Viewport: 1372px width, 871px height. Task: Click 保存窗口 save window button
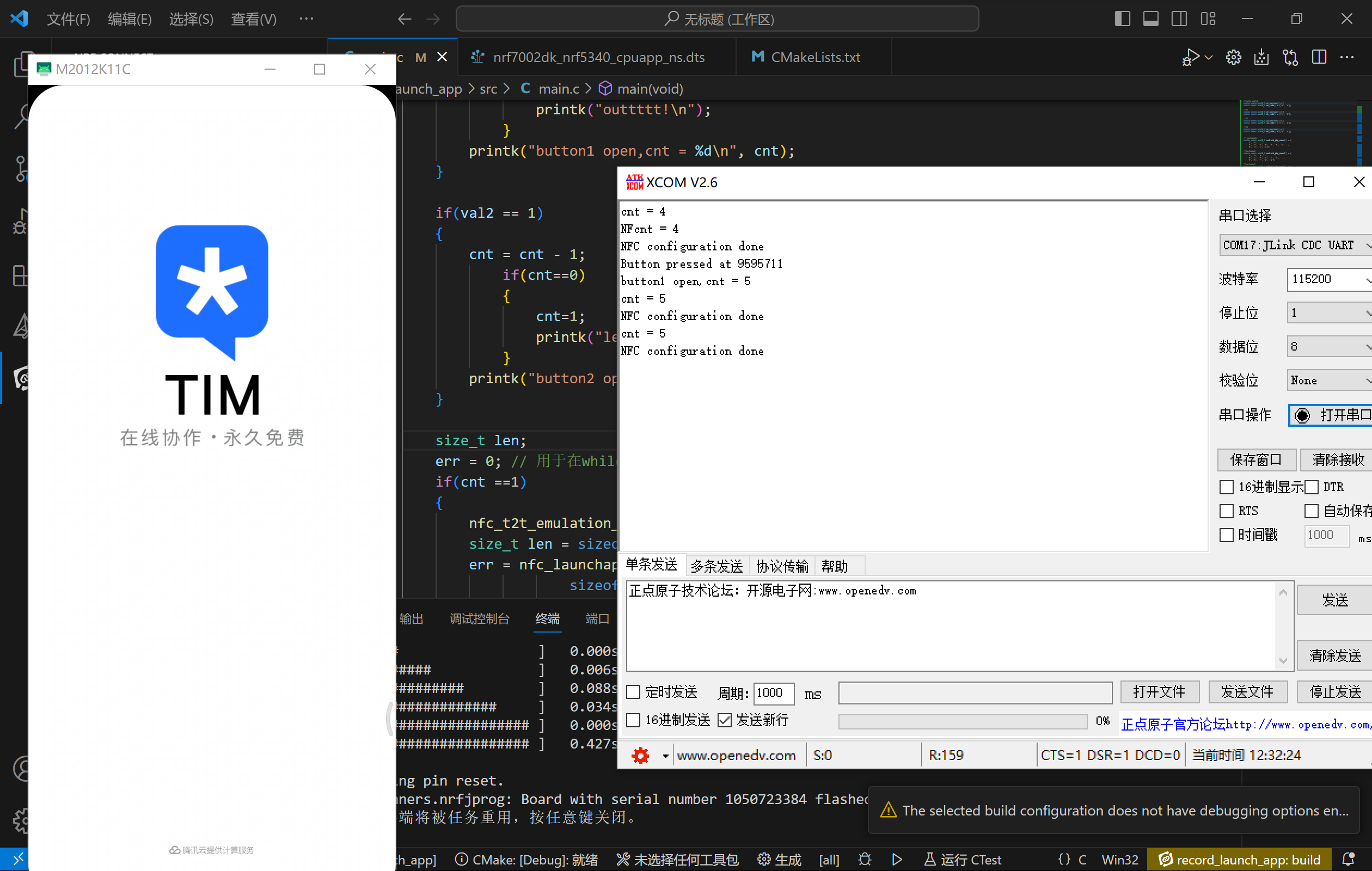(1257, 459)
